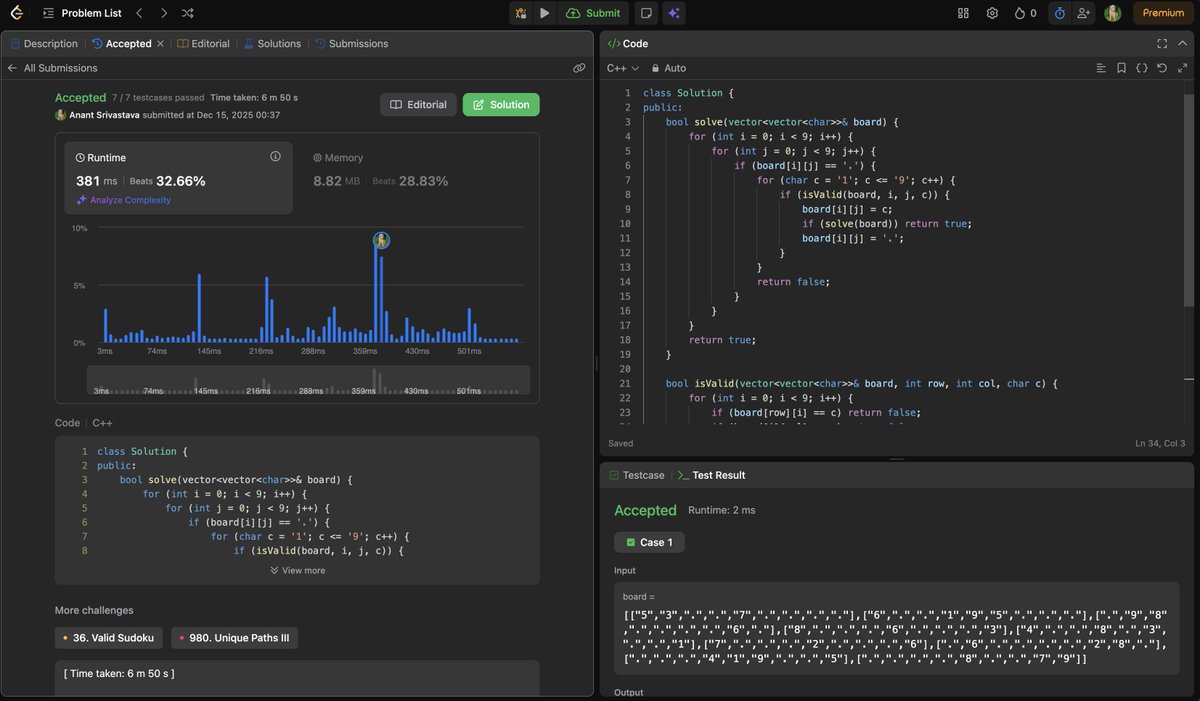1200x701 pixels.
Task: Select the Accepted tab
Action: (x=122, y=44)
